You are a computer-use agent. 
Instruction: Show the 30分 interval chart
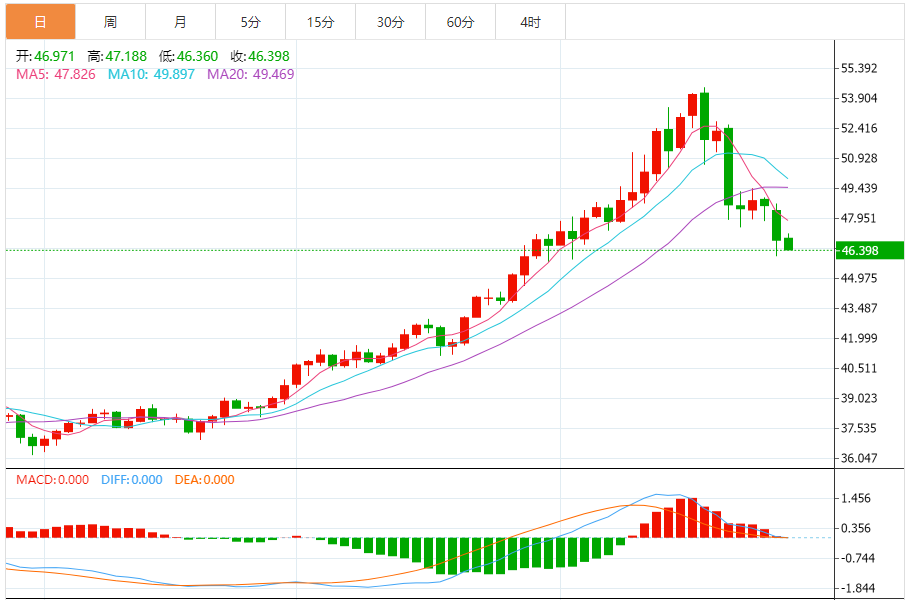[x=390, y=21]
